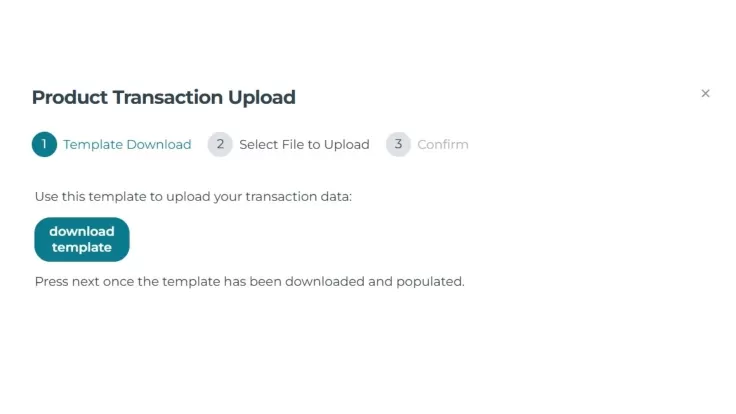
Task: Click the step 3 numbered circle
Action: click(398, 144)
